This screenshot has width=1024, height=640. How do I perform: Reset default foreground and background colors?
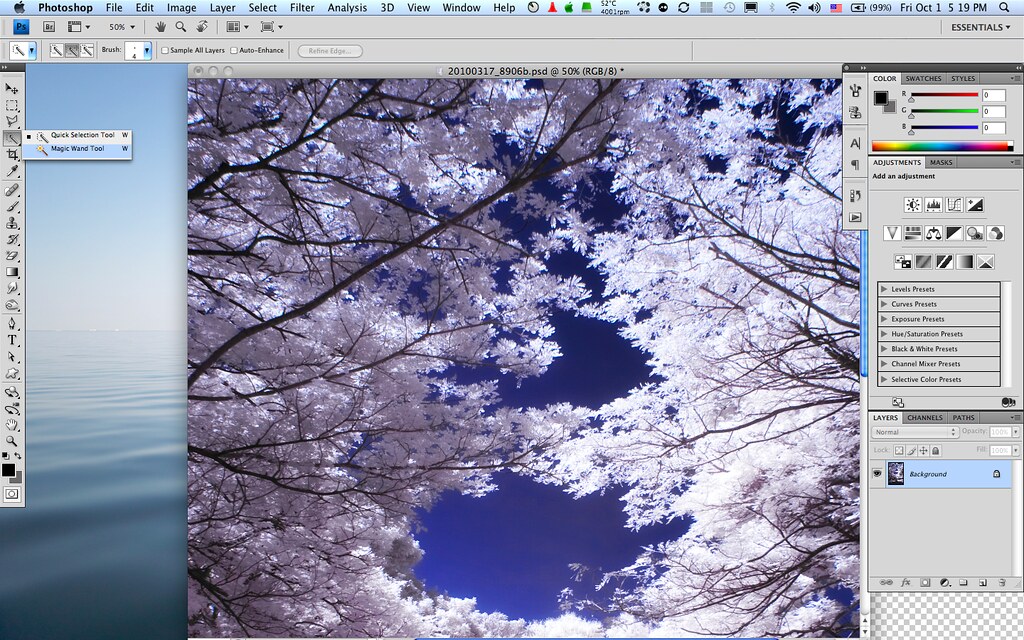tap(5, 455)
